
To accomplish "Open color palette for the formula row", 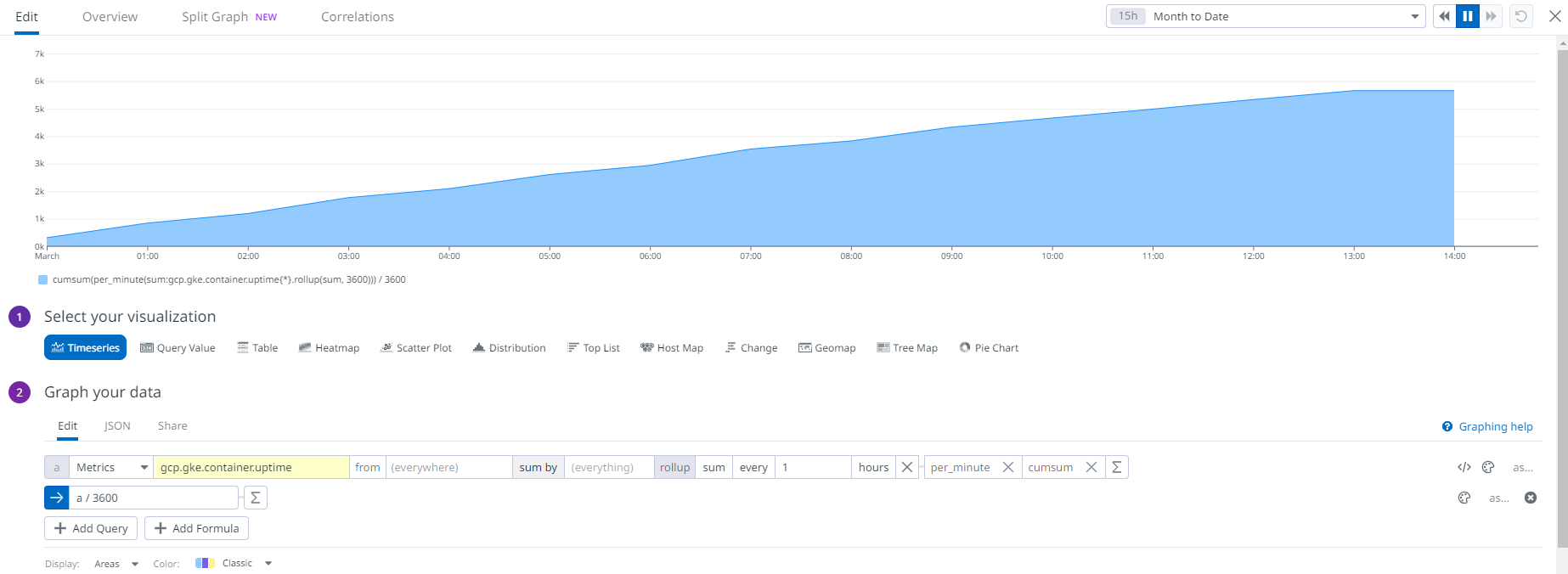I will coord(1464,498).
